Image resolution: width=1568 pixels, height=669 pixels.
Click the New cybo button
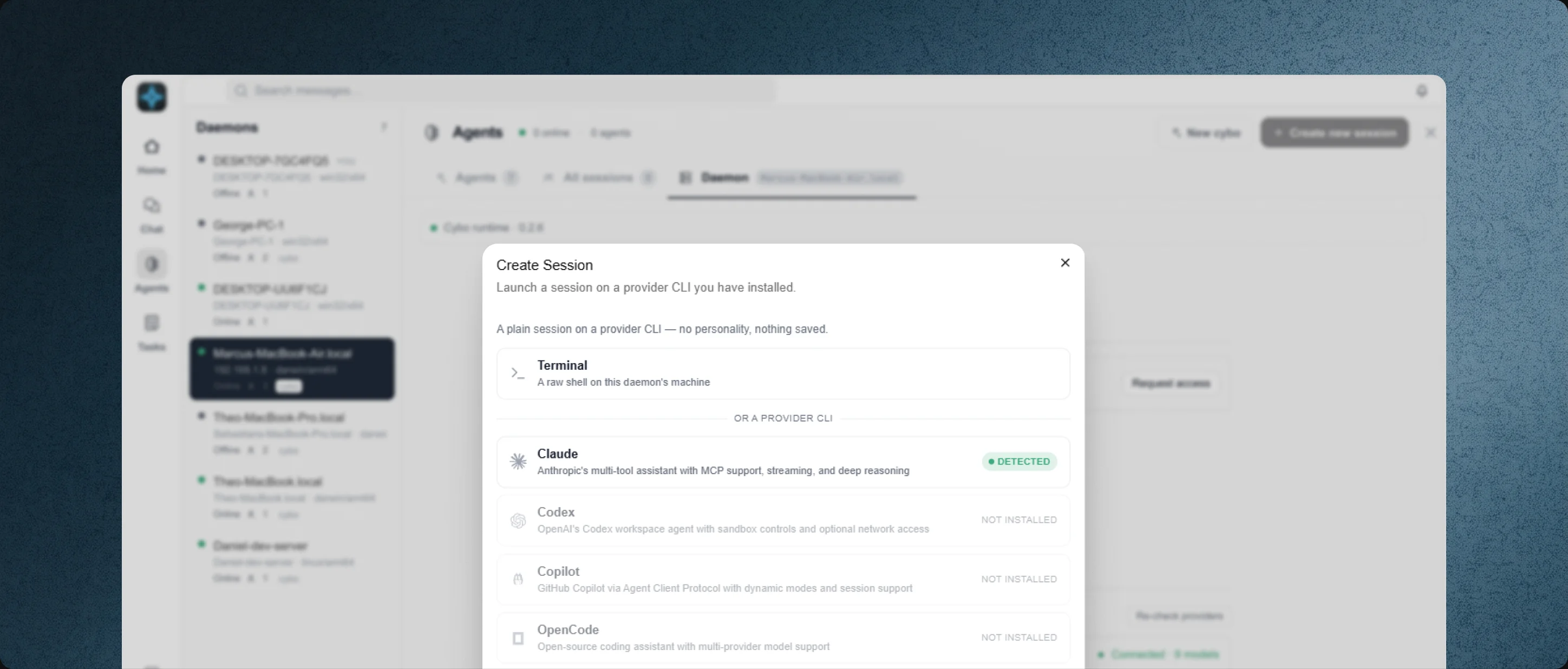coord(1206,133)
